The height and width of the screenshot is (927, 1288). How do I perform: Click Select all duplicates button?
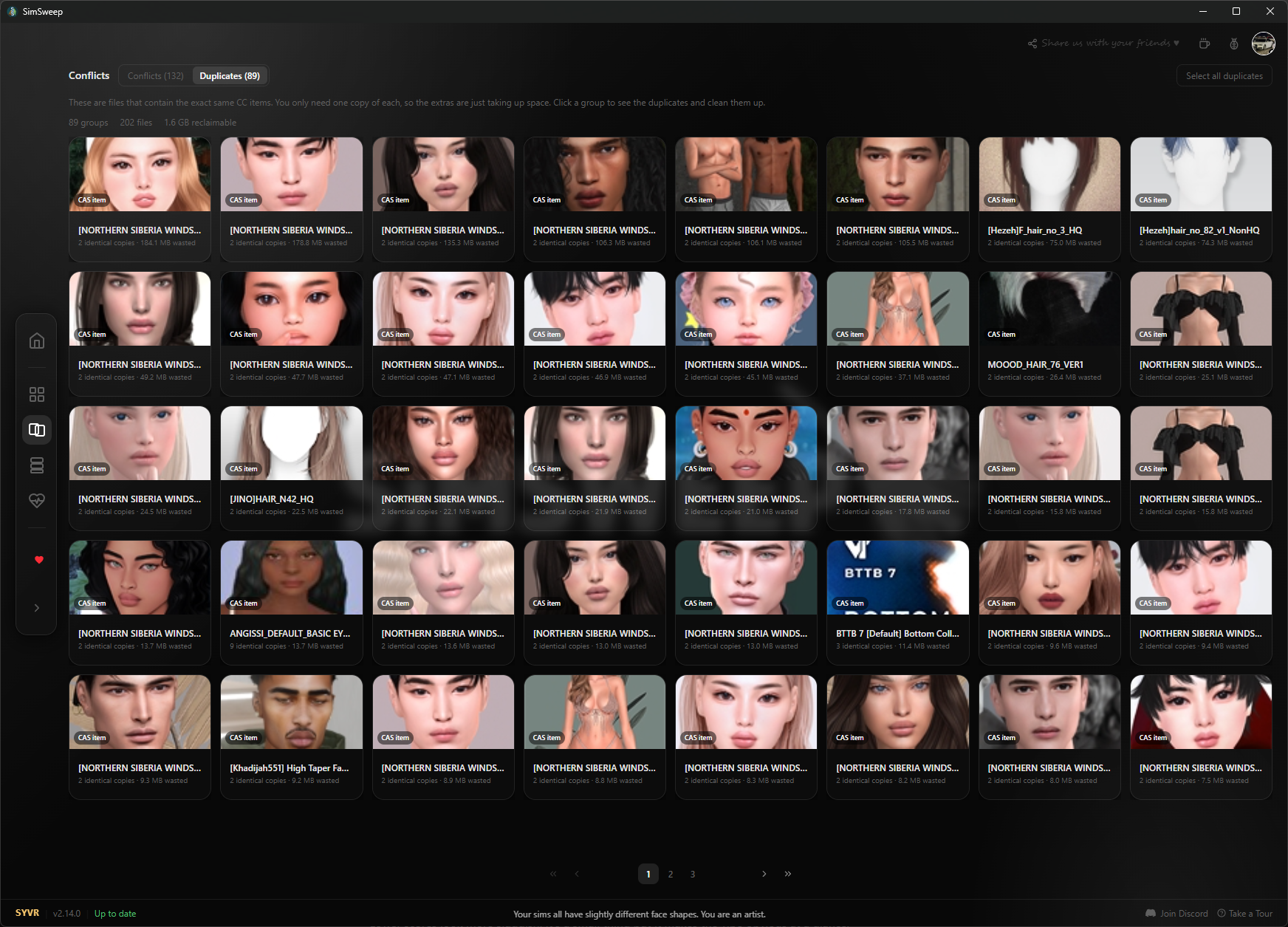[1224, 76]
